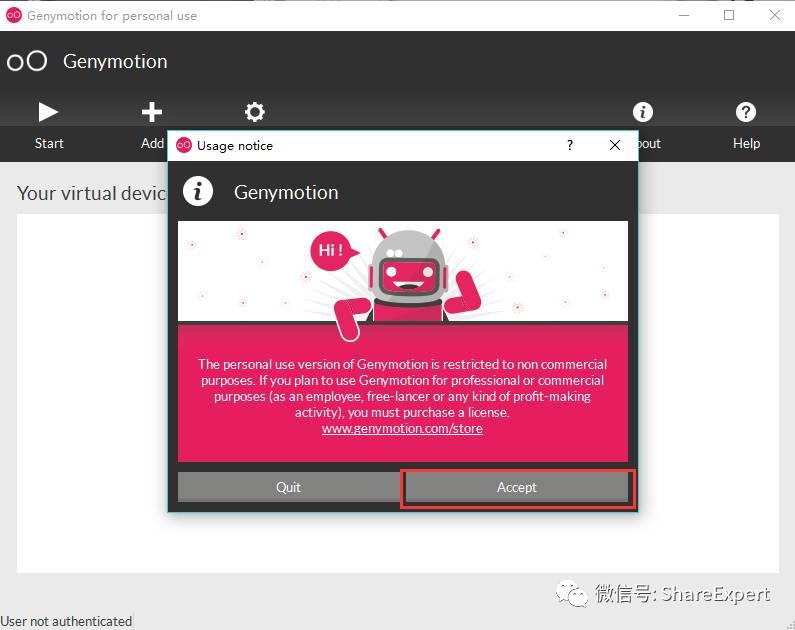The height and width of the screenshot is (630, 795).
Task: Click the Start label in toolbar
Action: point(49,143)
